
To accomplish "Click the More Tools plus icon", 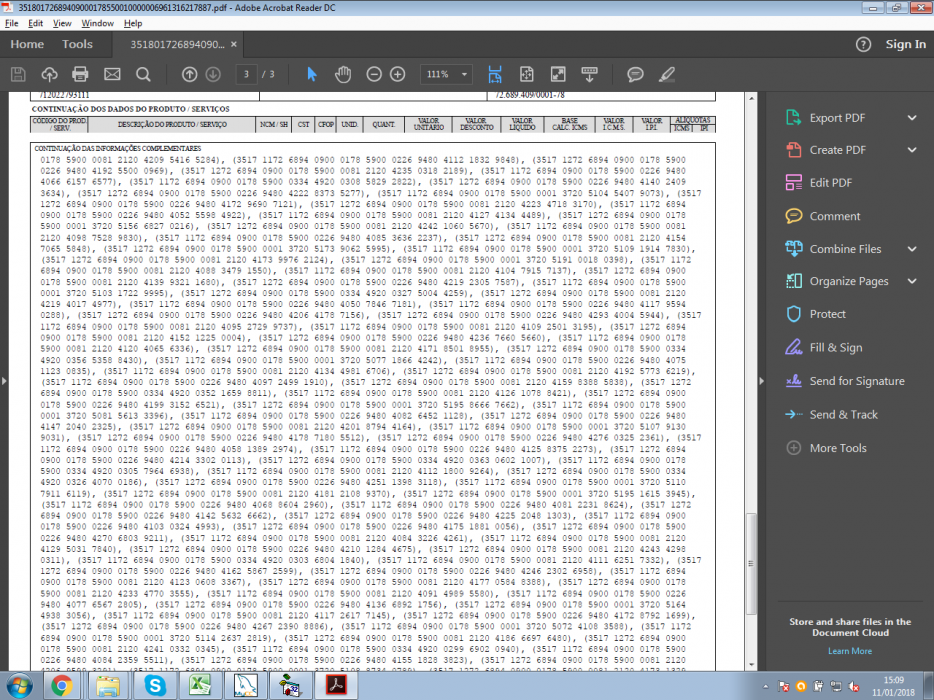I will coord(793,448).
